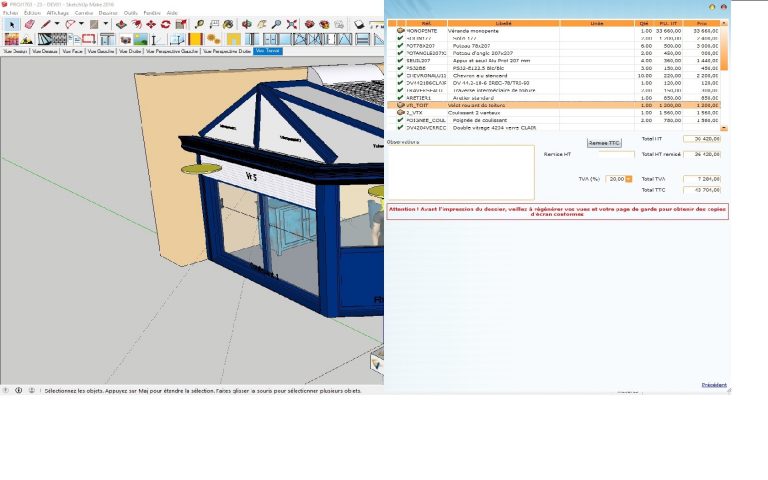
Task: Activate the Zoom magnifier tool
Action: pos(277,24)
